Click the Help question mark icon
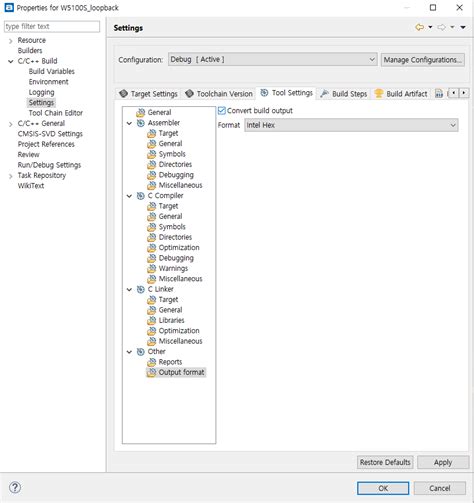This screenshot has height=503, width=474. tap(15, 488)
